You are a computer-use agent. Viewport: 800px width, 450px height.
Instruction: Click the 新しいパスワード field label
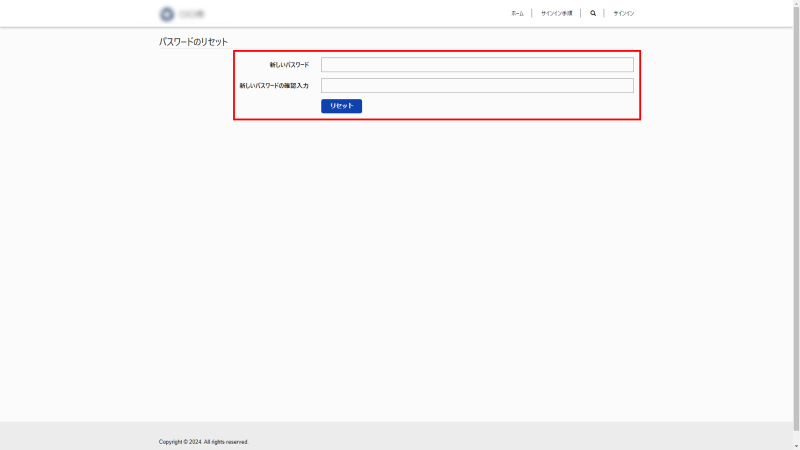coord(289,65)
